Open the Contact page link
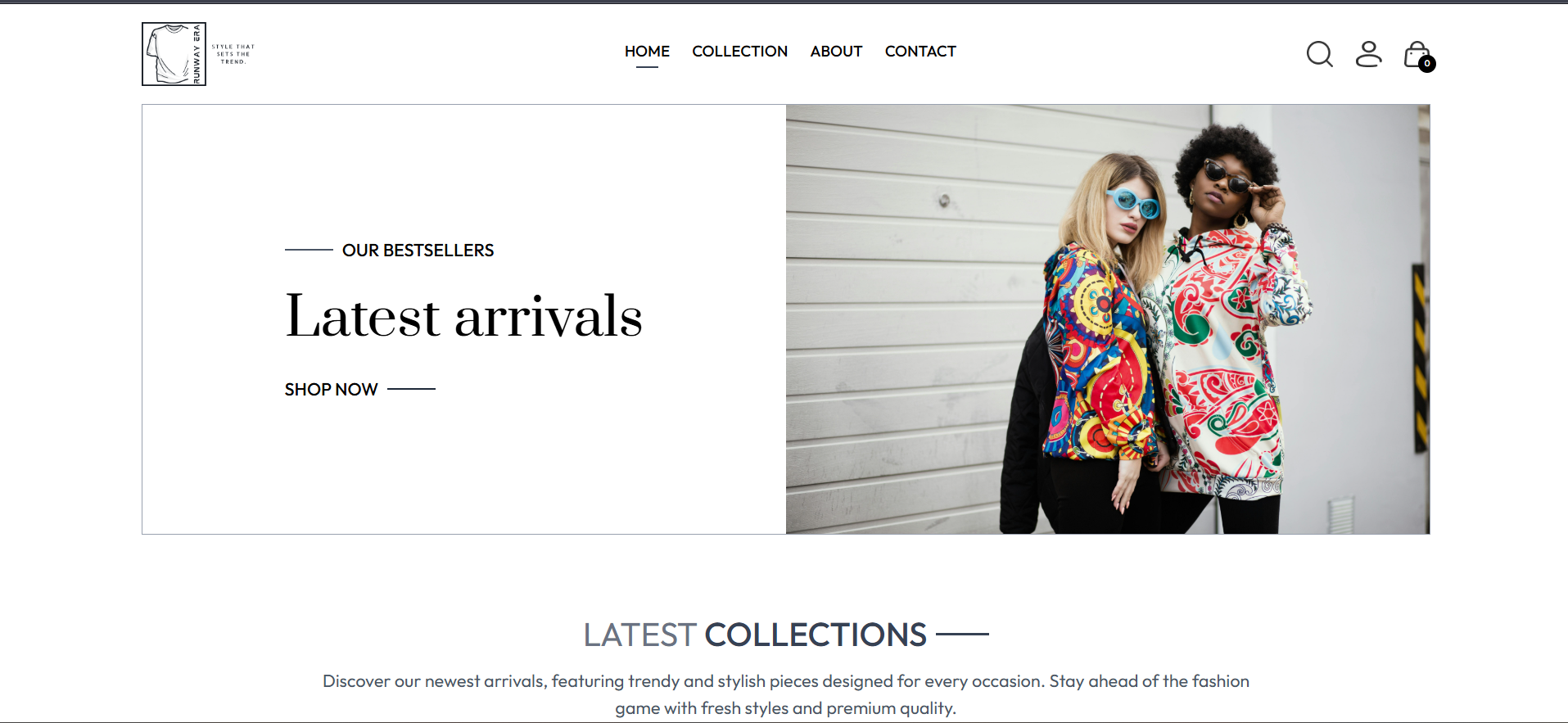 click(920, 51)
